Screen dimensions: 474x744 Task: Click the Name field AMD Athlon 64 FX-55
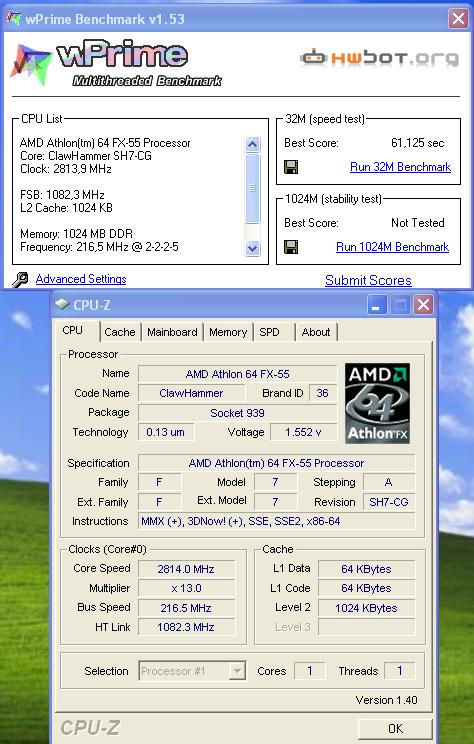(237, 374)
